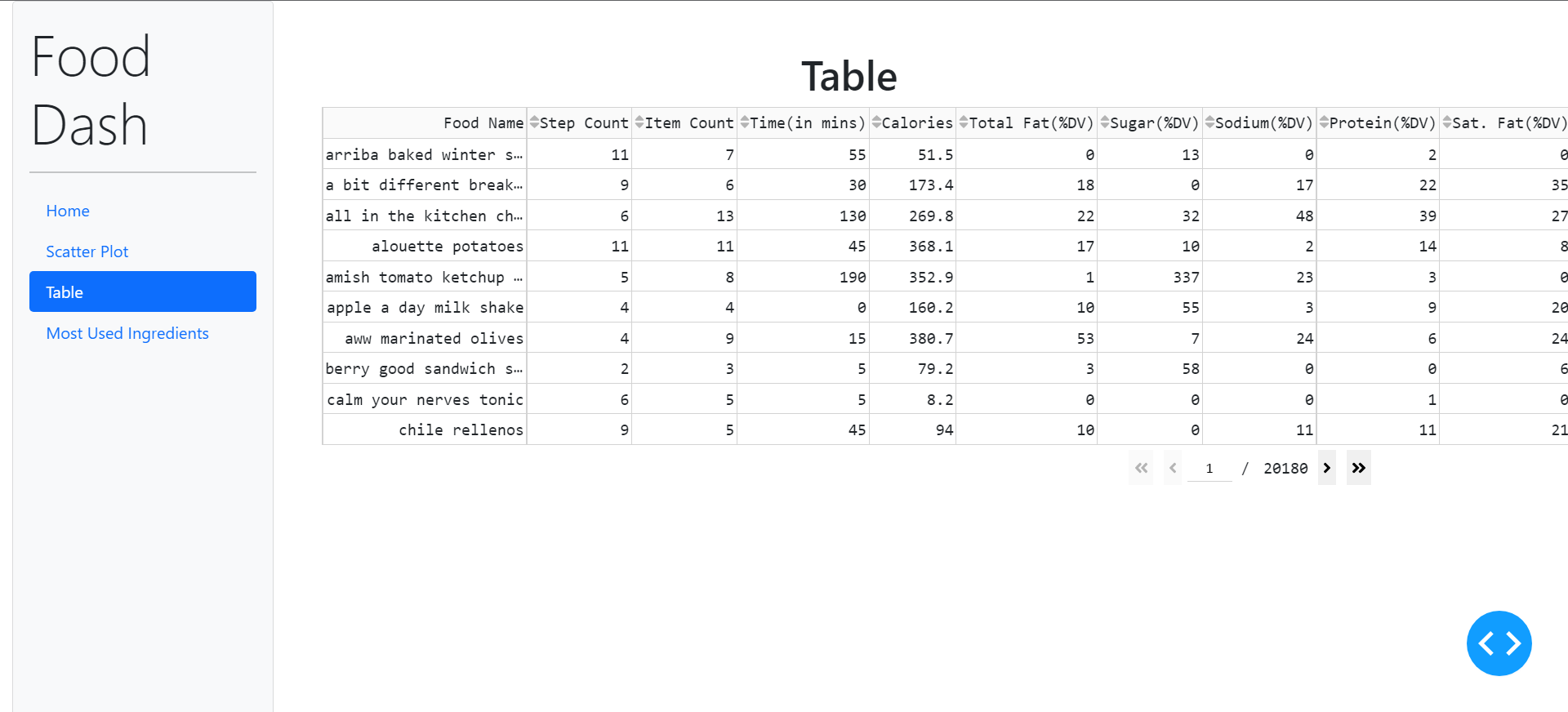Sort the table by Sodium(%DV) column
This screenshot has width=1568, height=712.
[x=1211, y=122]
